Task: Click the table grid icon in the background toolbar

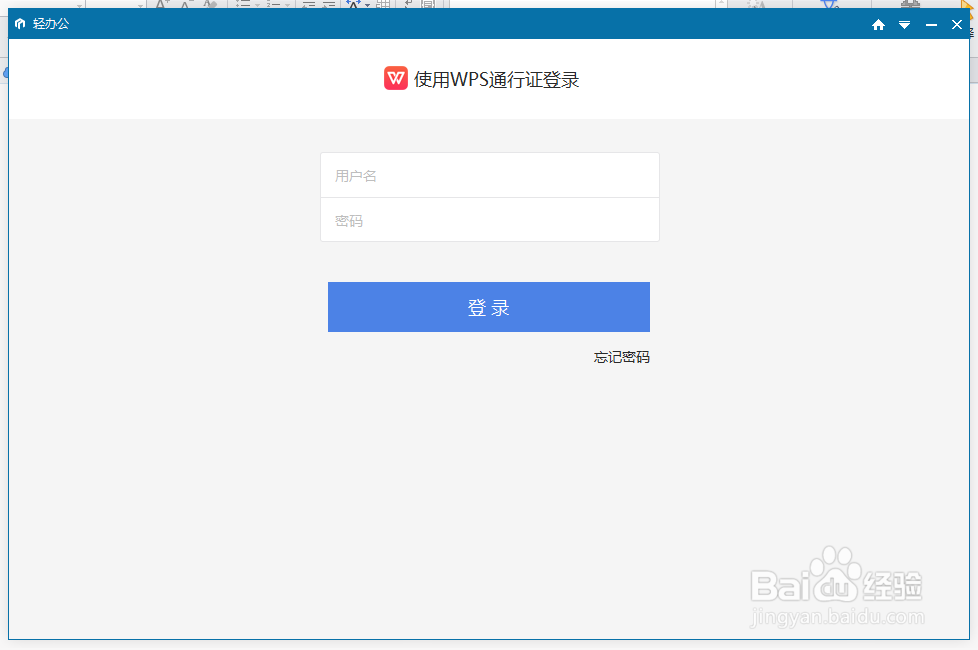Action: coord(383,4)
